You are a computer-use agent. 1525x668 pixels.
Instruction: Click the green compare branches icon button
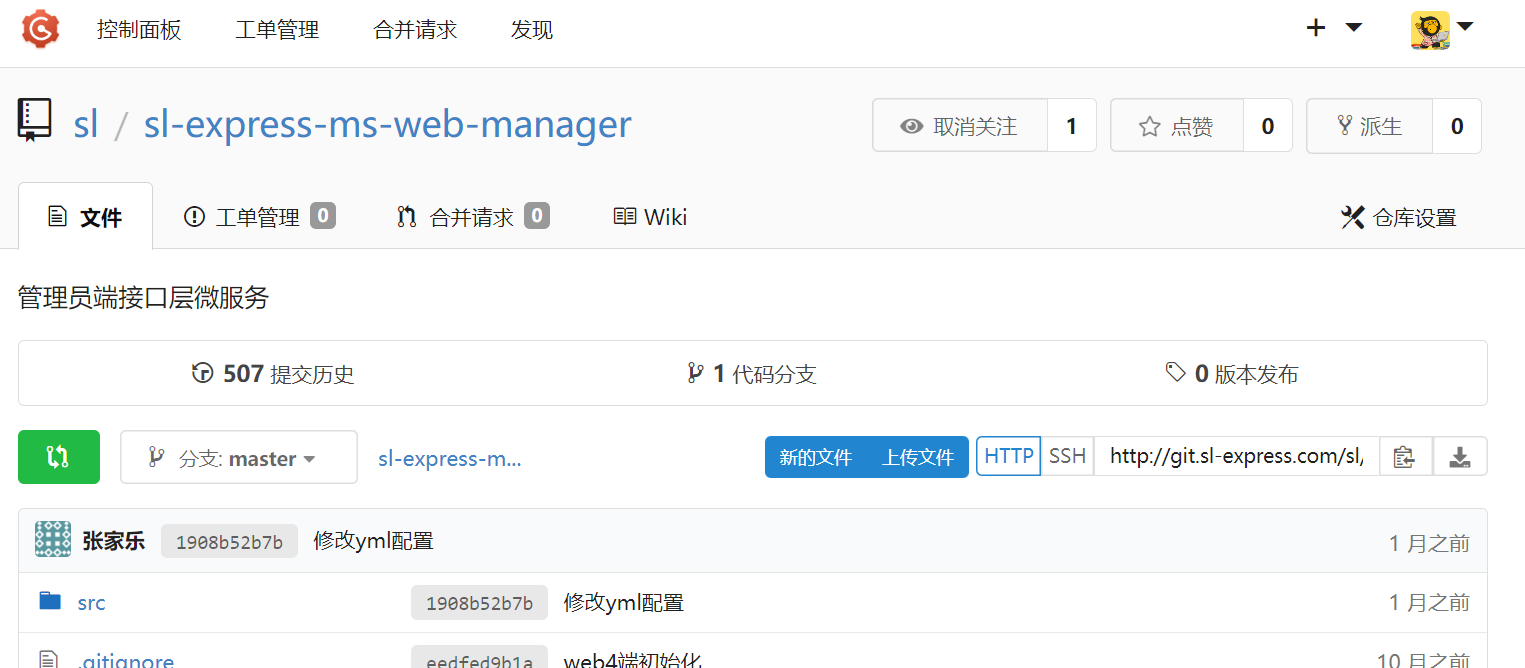click(59, 457)
